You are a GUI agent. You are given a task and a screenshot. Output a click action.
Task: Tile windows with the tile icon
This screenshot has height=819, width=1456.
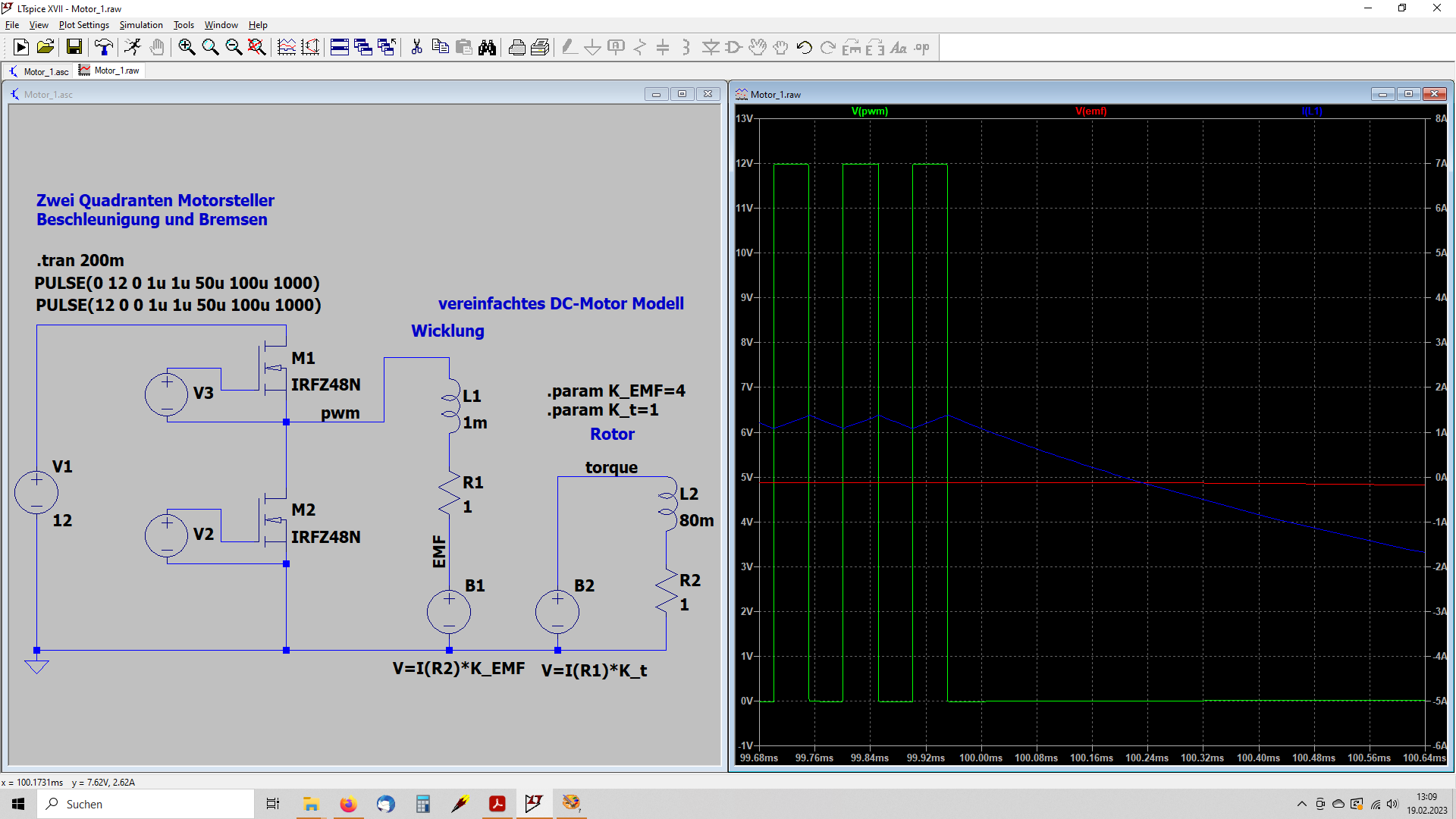(340, 48)
